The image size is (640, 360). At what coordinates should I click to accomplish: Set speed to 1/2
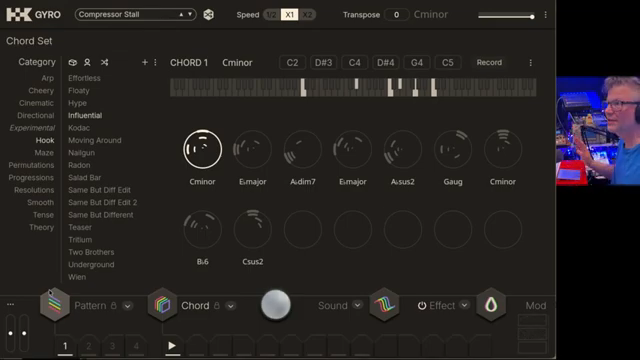[271, 15]
